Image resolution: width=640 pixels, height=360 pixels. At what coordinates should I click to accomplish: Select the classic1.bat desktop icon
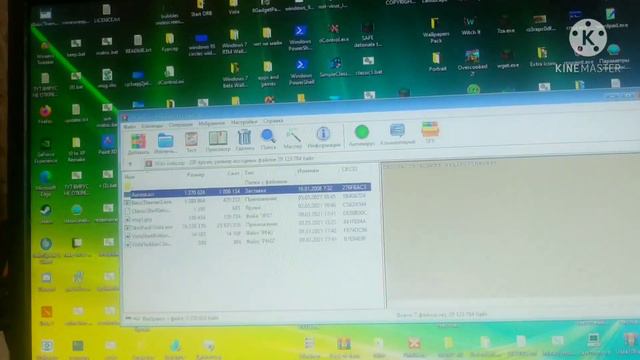click(368, 65)
